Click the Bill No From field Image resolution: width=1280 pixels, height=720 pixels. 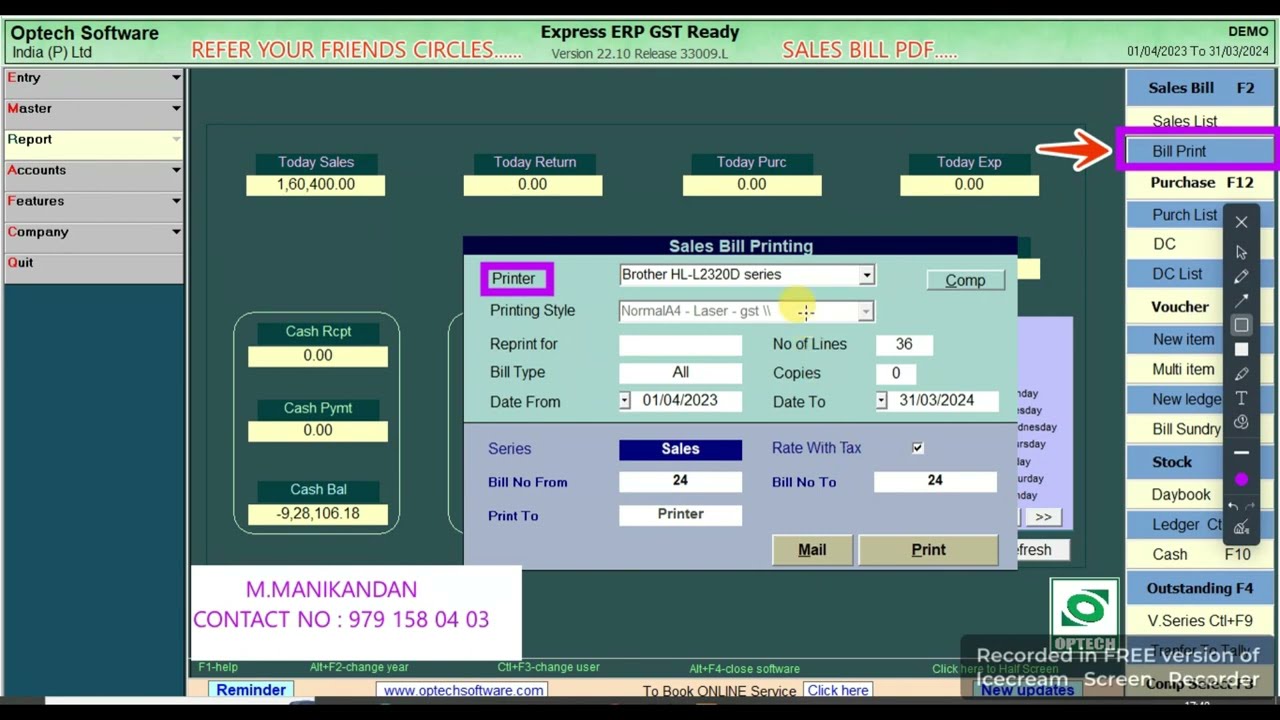tap(680, 481)
